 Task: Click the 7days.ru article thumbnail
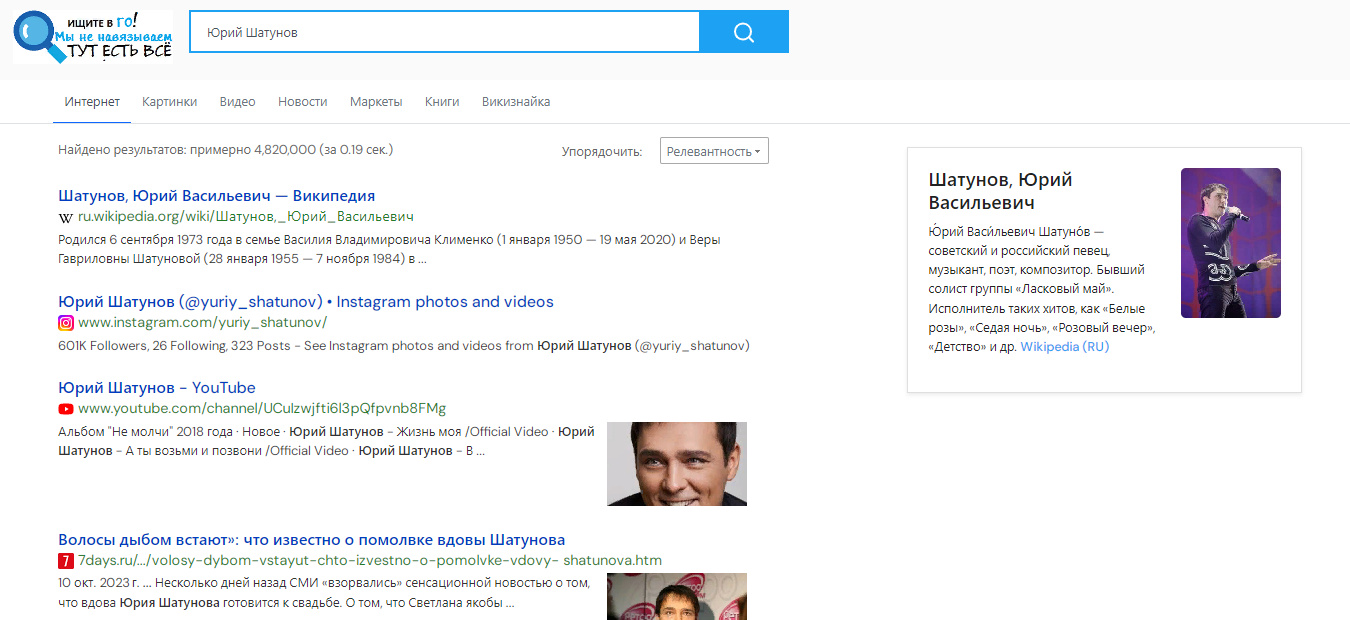click(677, 596)
